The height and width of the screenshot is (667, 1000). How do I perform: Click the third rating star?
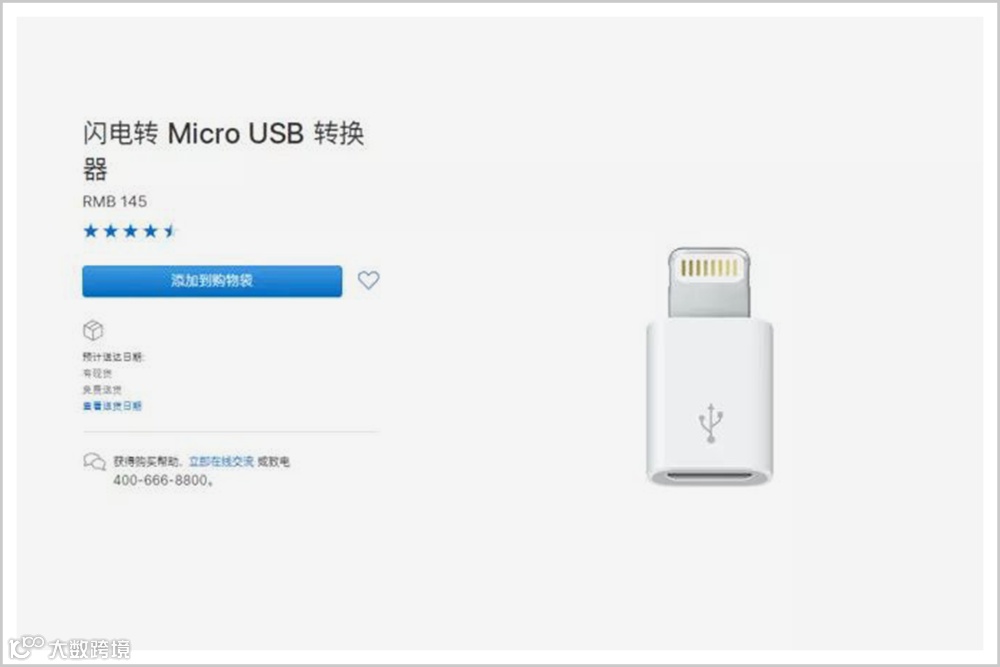tap(130, 231)
